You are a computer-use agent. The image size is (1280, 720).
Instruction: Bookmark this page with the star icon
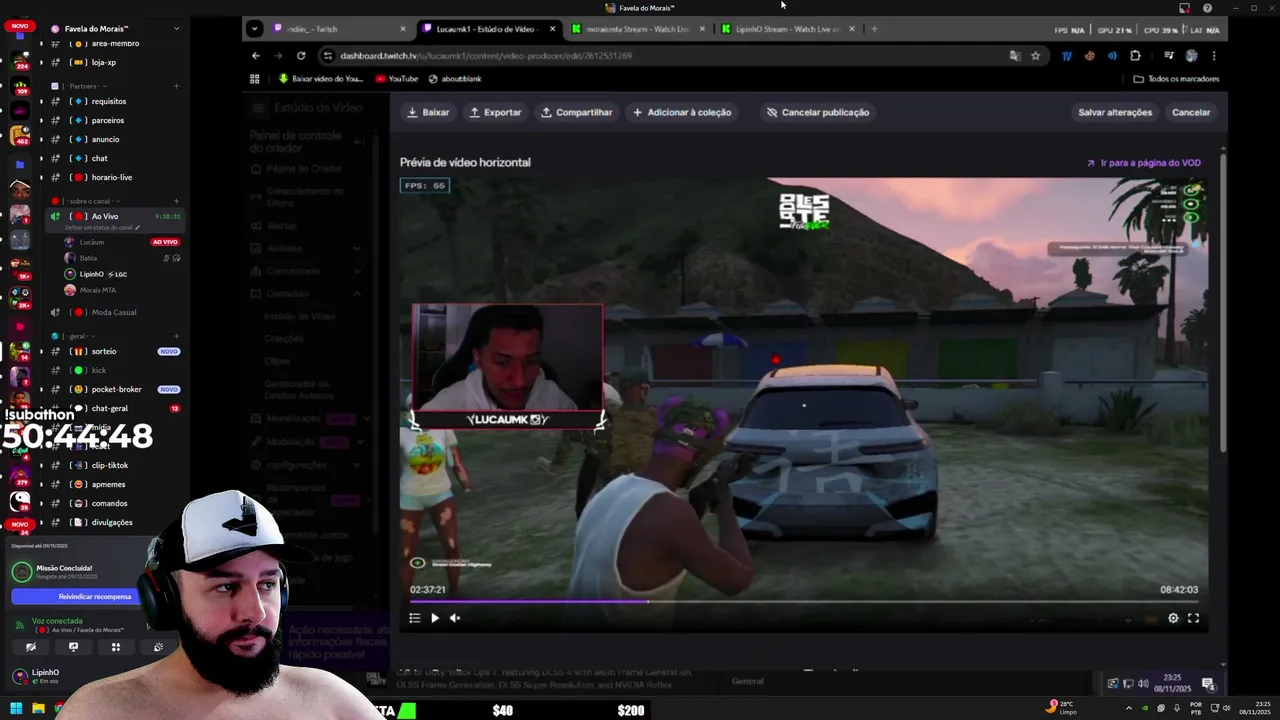tap(1036, 56)
